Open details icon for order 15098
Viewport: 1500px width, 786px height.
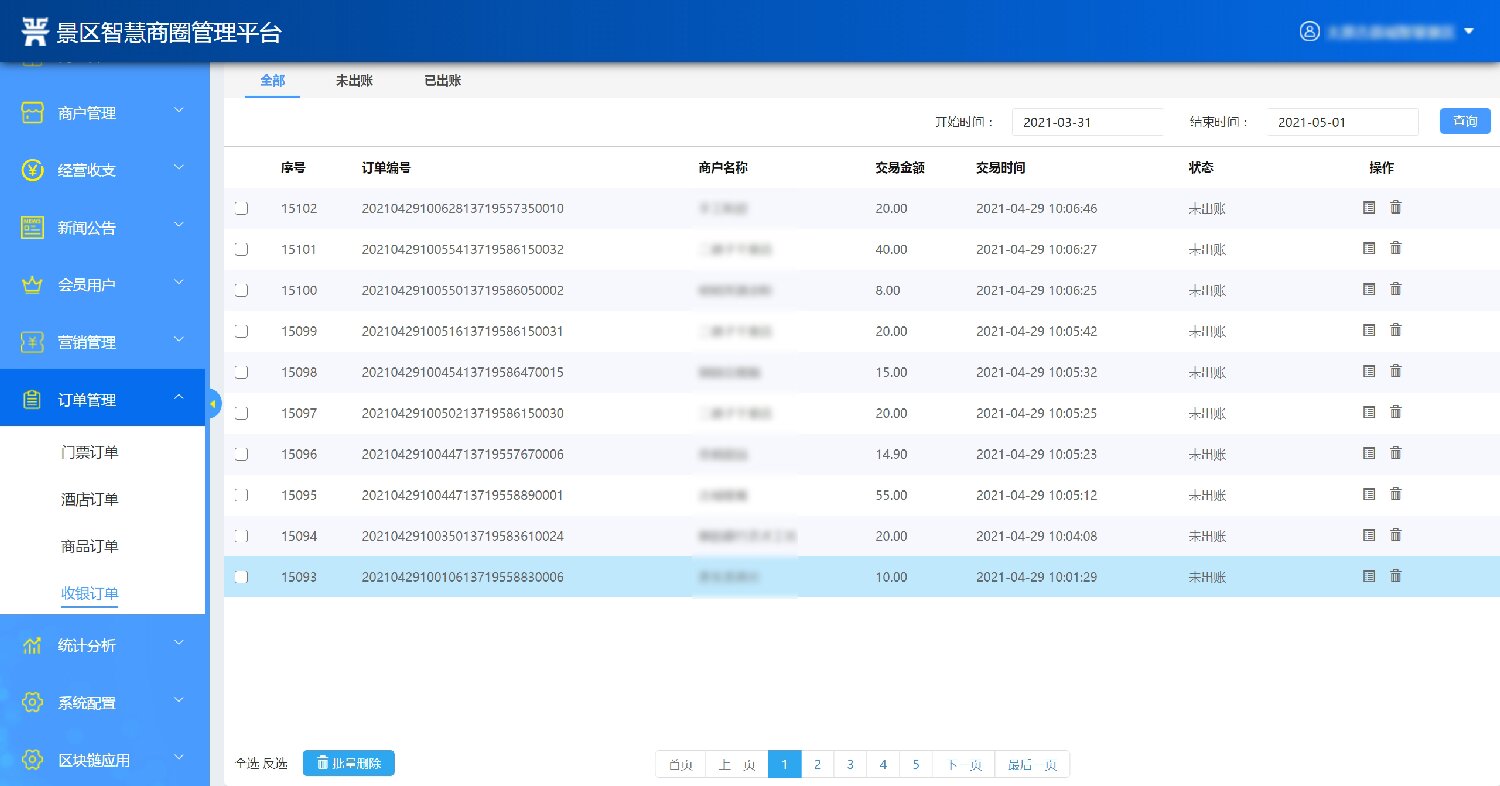1369,371
